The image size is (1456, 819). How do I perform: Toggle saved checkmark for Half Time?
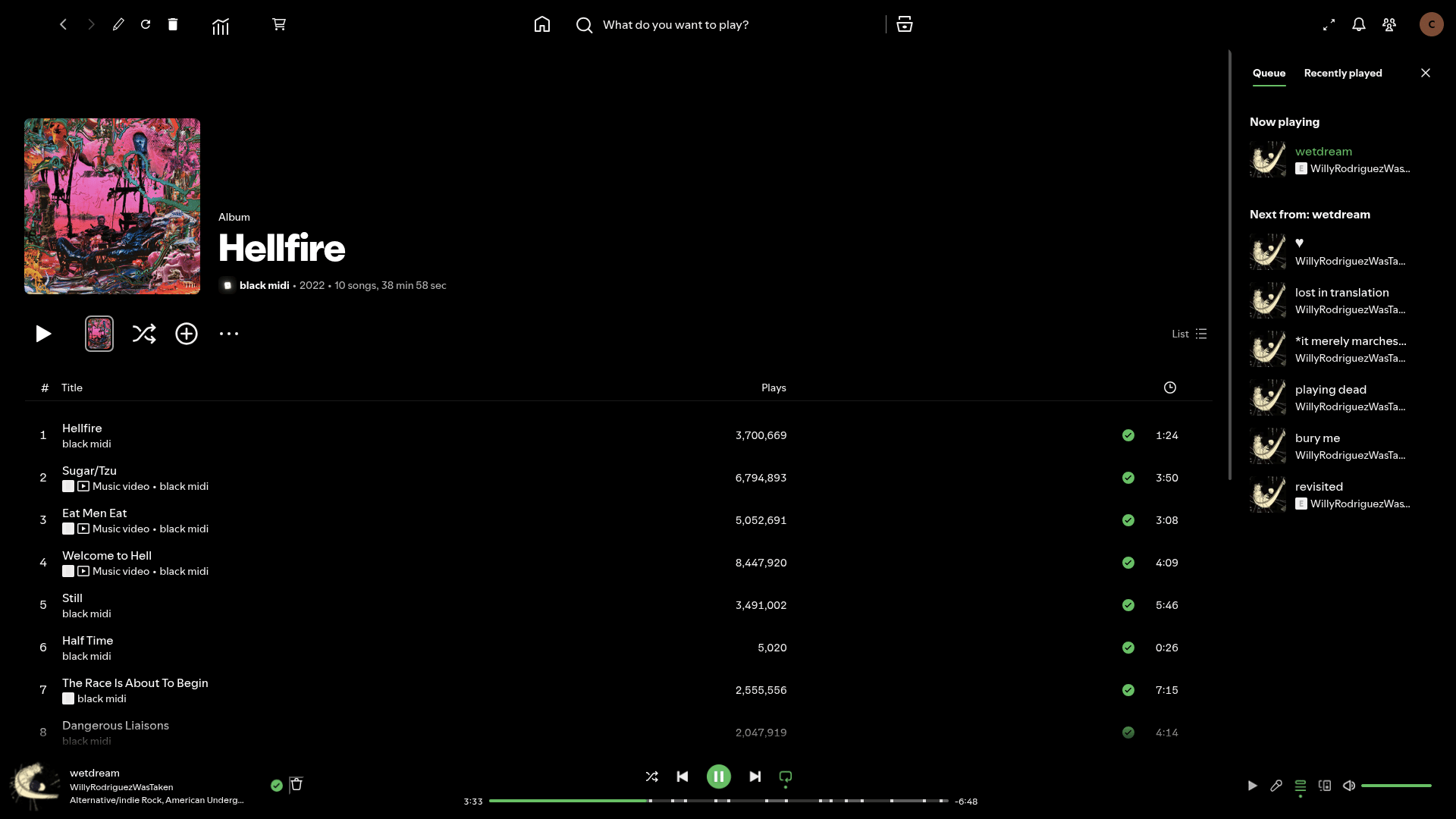coord(1128,648)
